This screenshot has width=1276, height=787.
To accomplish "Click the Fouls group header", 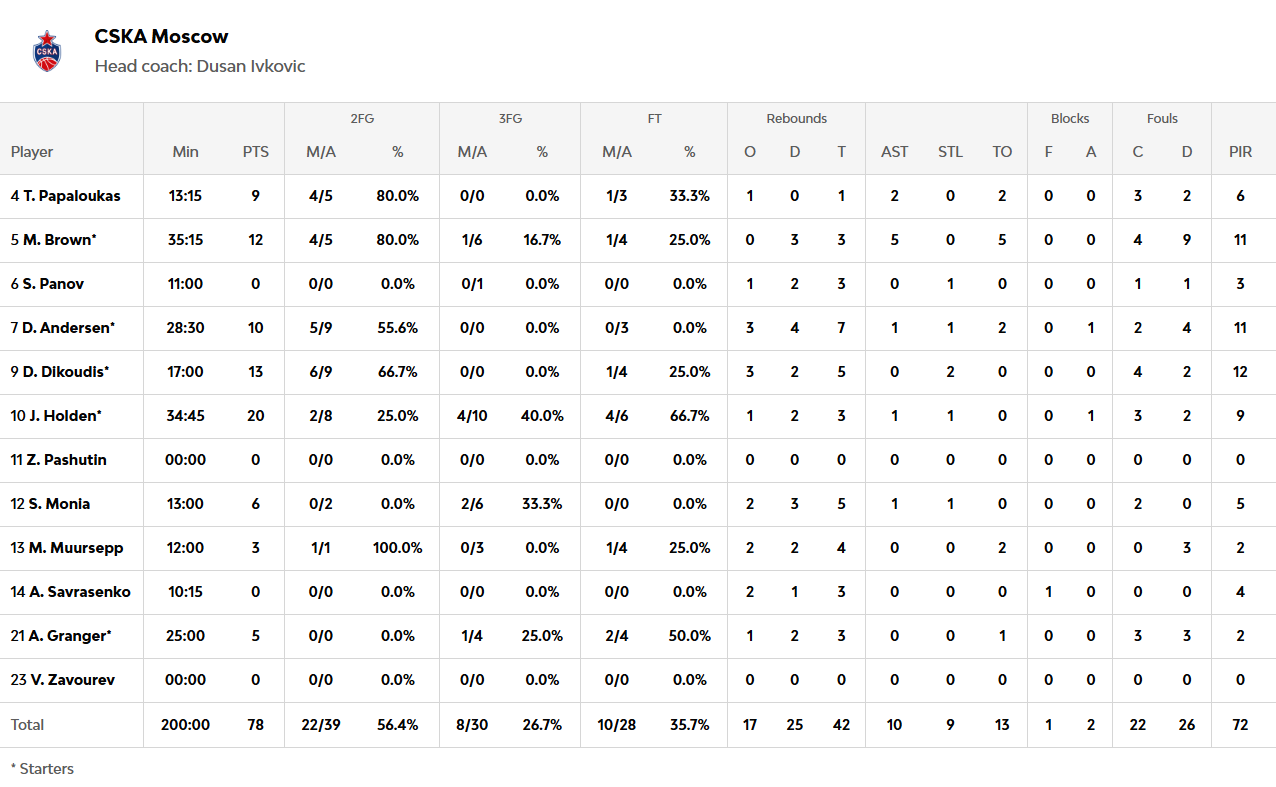I will pos(1163,119).
